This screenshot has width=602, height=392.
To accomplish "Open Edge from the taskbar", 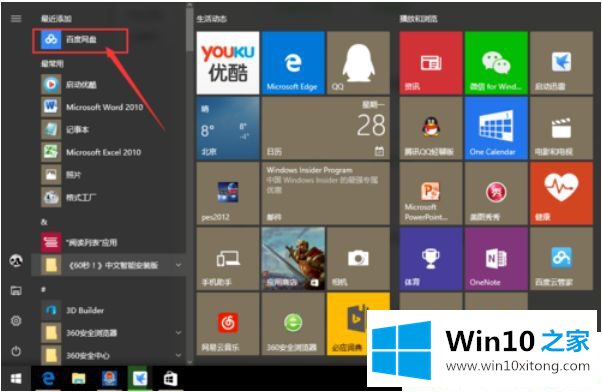I will 48,379.
